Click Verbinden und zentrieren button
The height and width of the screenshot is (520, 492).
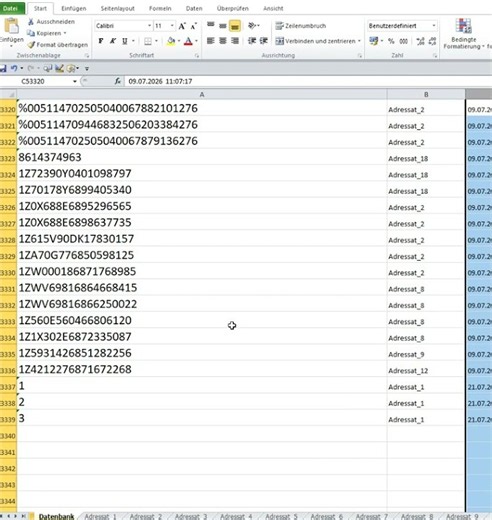click(x=316, y=41)
